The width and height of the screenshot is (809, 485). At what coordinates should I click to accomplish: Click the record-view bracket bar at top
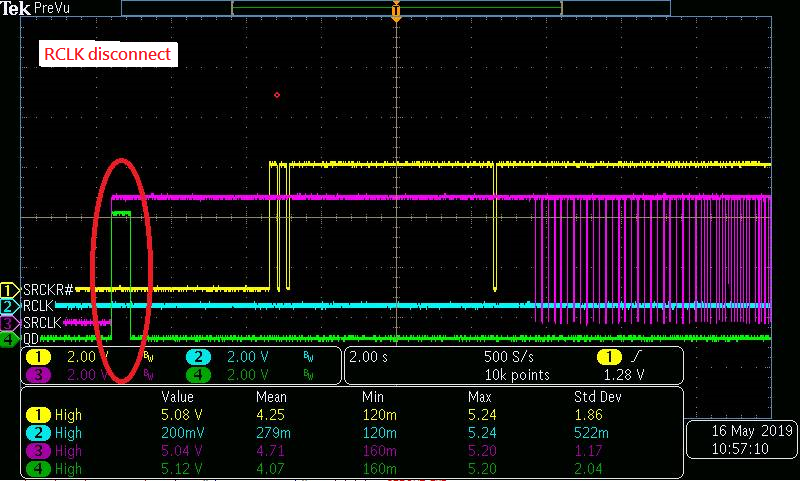396,8
